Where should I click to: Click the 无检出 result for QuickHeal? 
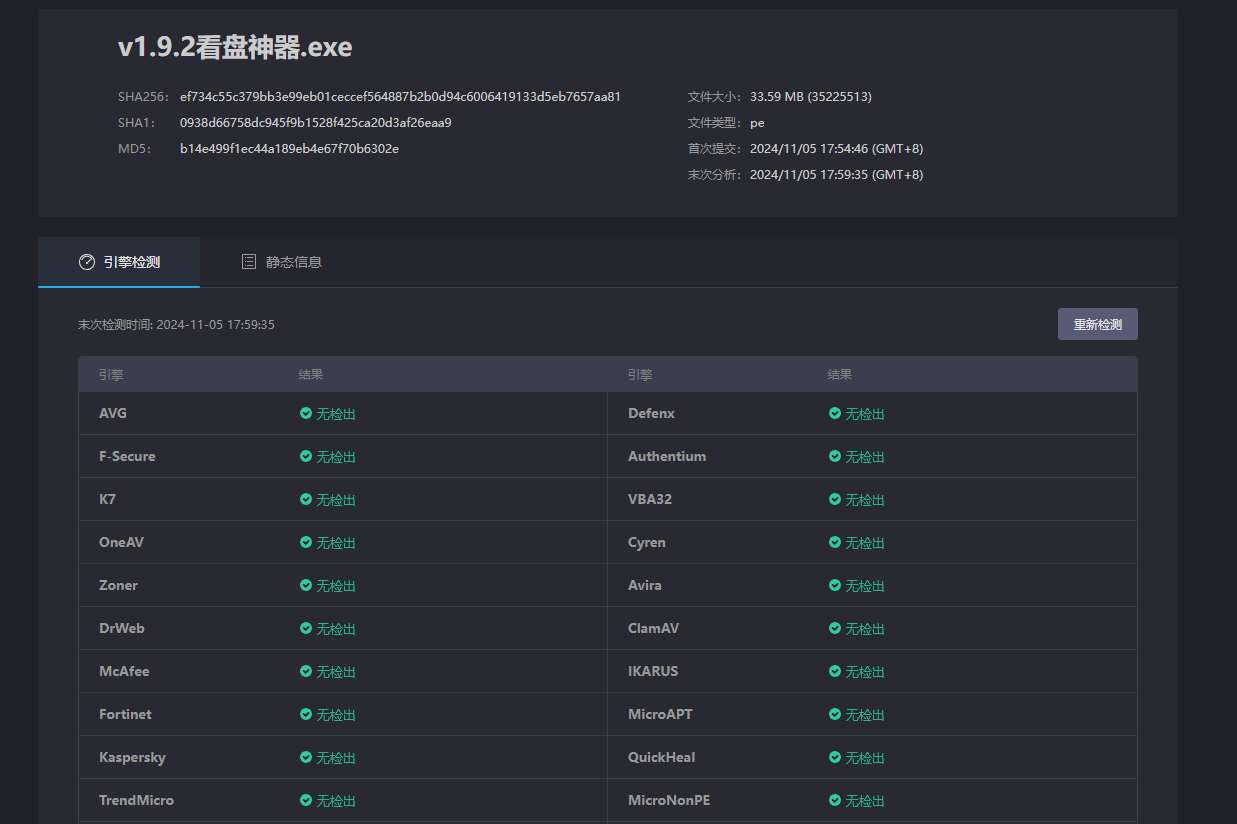[865, 758]
